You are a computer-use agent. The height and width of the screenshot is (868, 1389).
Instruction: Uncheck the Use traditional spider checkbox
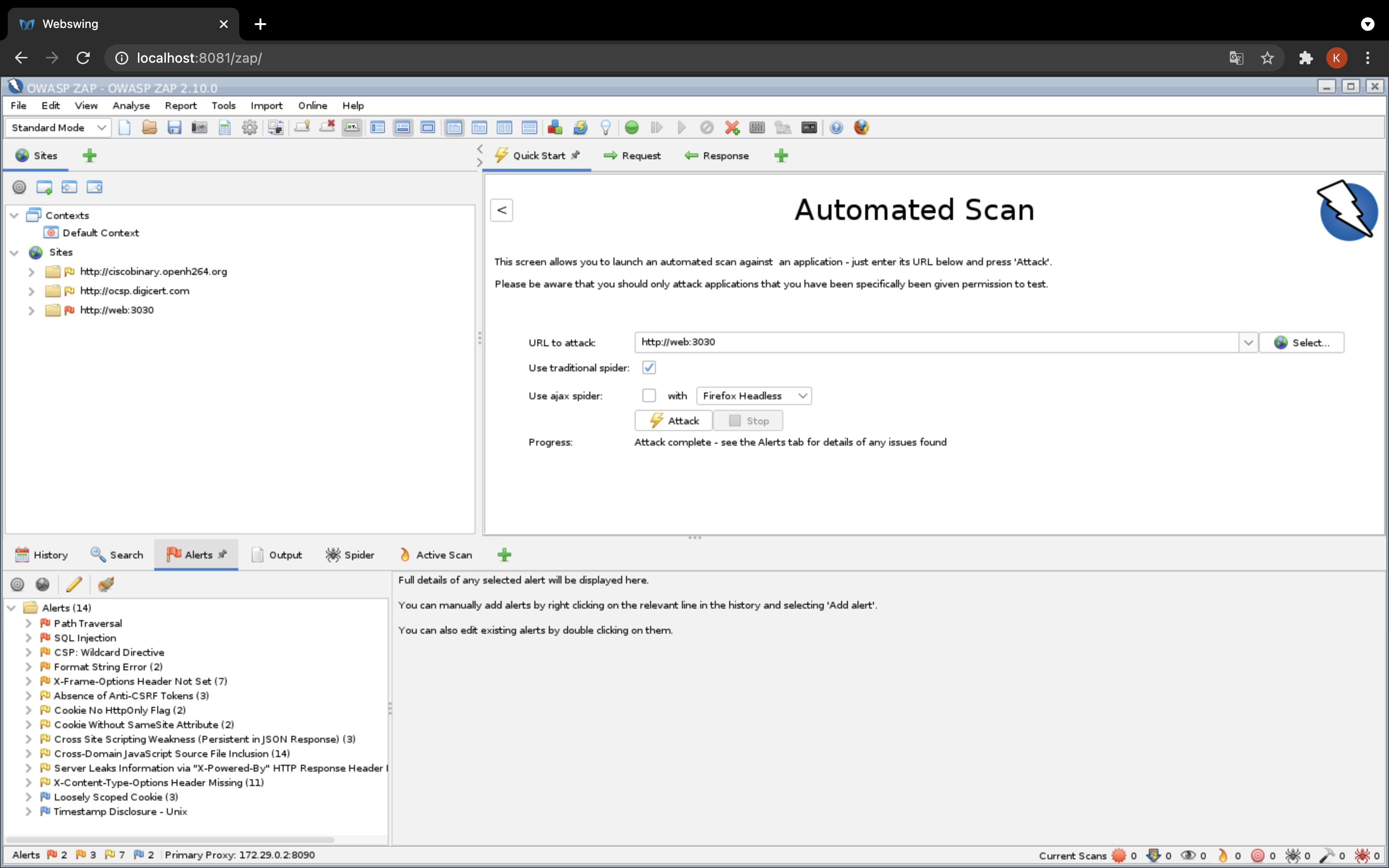coord(649,367)
